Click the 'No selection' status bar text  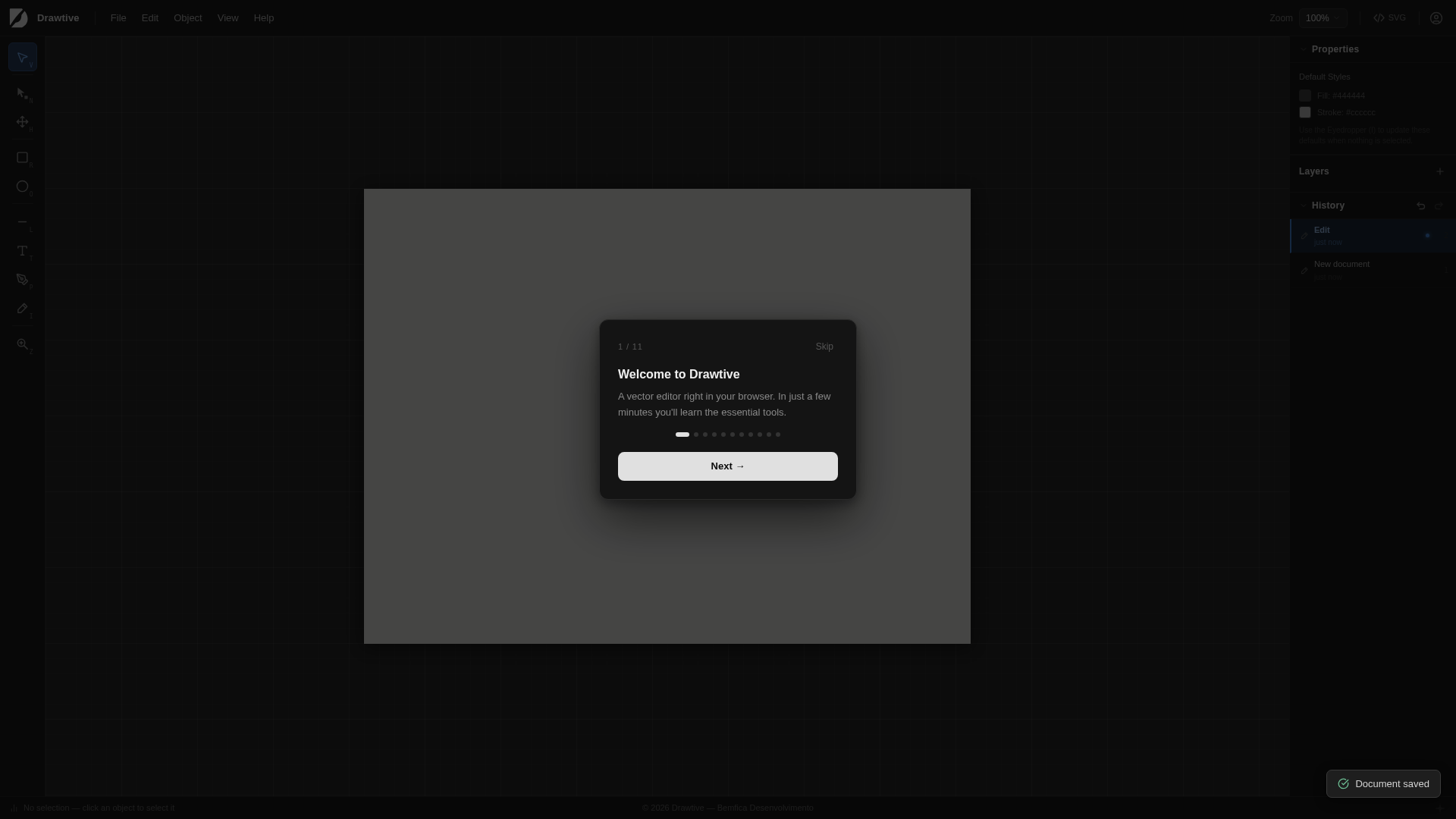99,808
